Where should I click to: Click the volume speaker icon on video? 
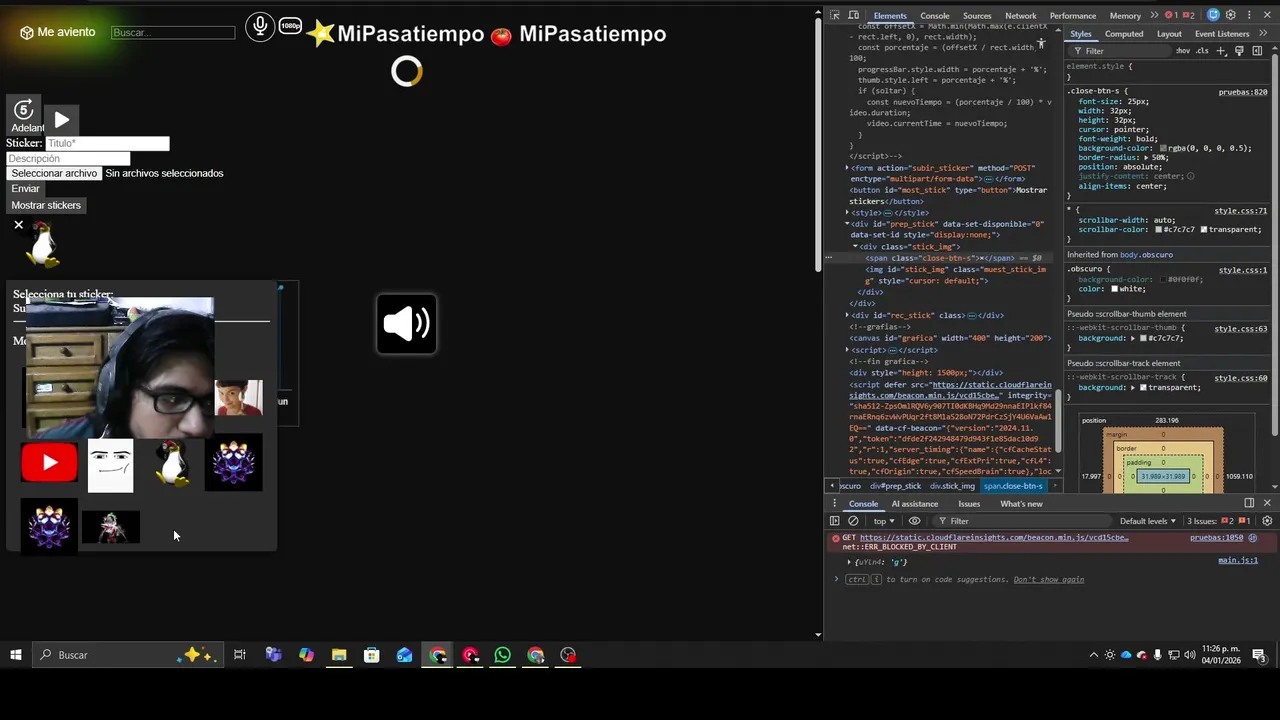(406, 323)
